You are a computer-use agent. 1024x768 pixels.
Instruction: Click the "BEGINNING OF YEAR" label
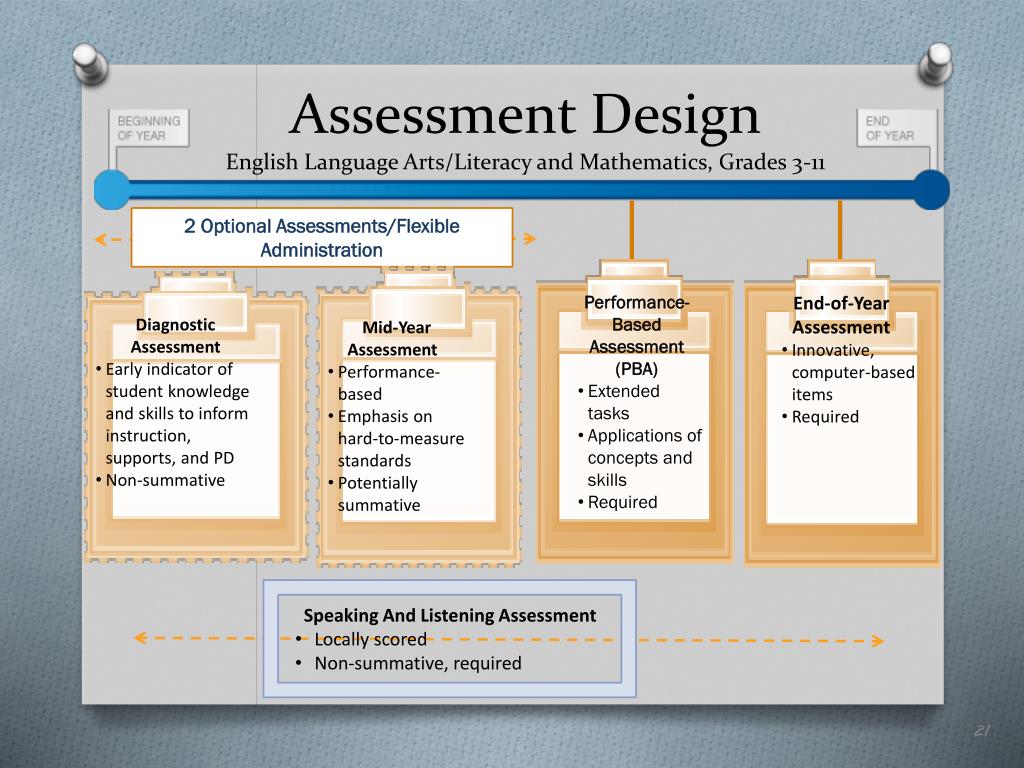149,128
